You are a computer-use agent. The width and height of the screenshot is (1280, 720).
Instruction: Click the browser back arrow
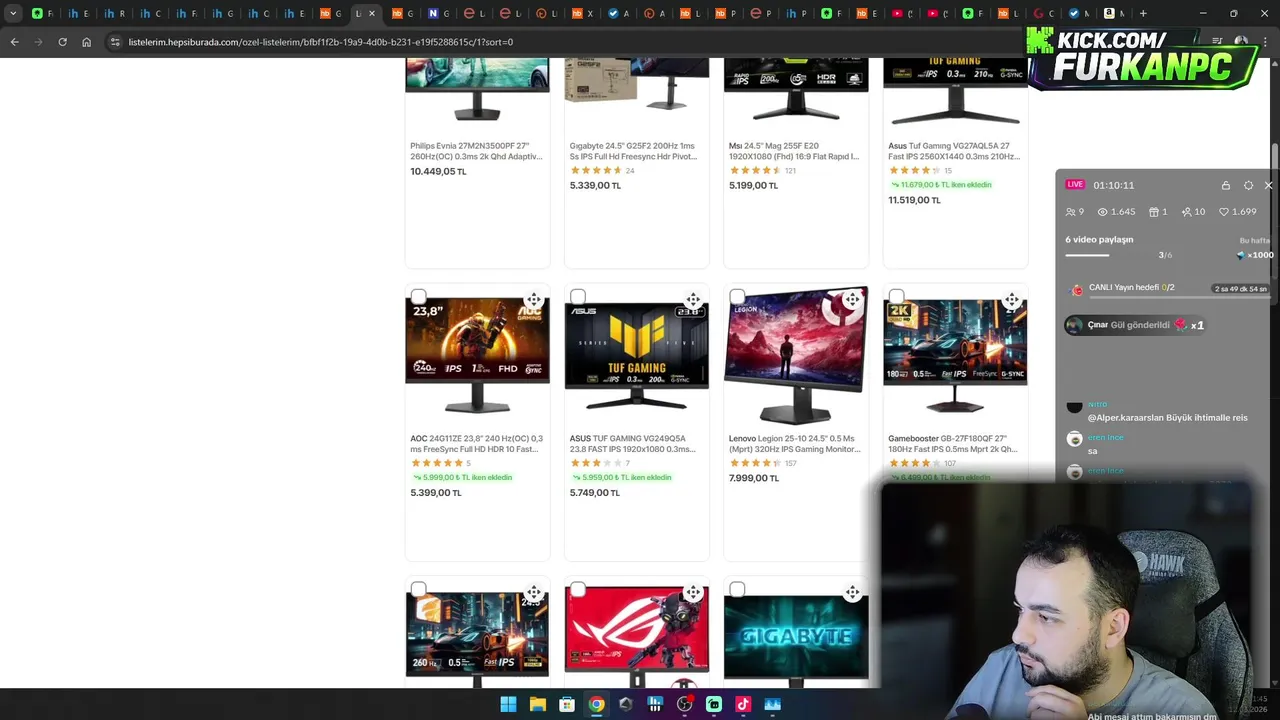[14, 42]
